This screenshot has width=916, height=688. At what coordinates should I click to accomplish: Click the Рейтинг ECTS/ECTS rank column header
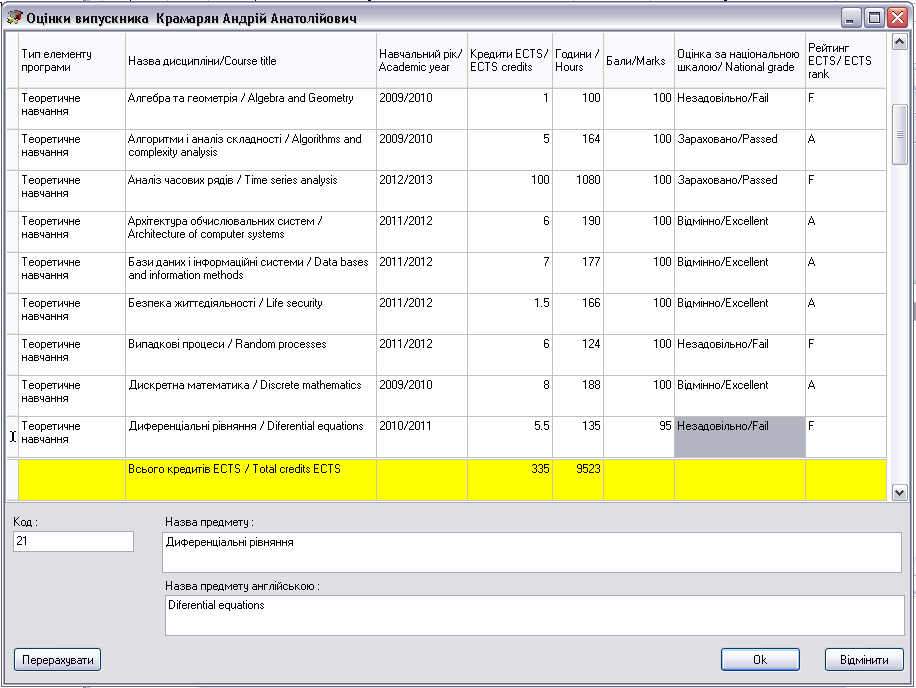pyautogui.click(x=846, y=61)
